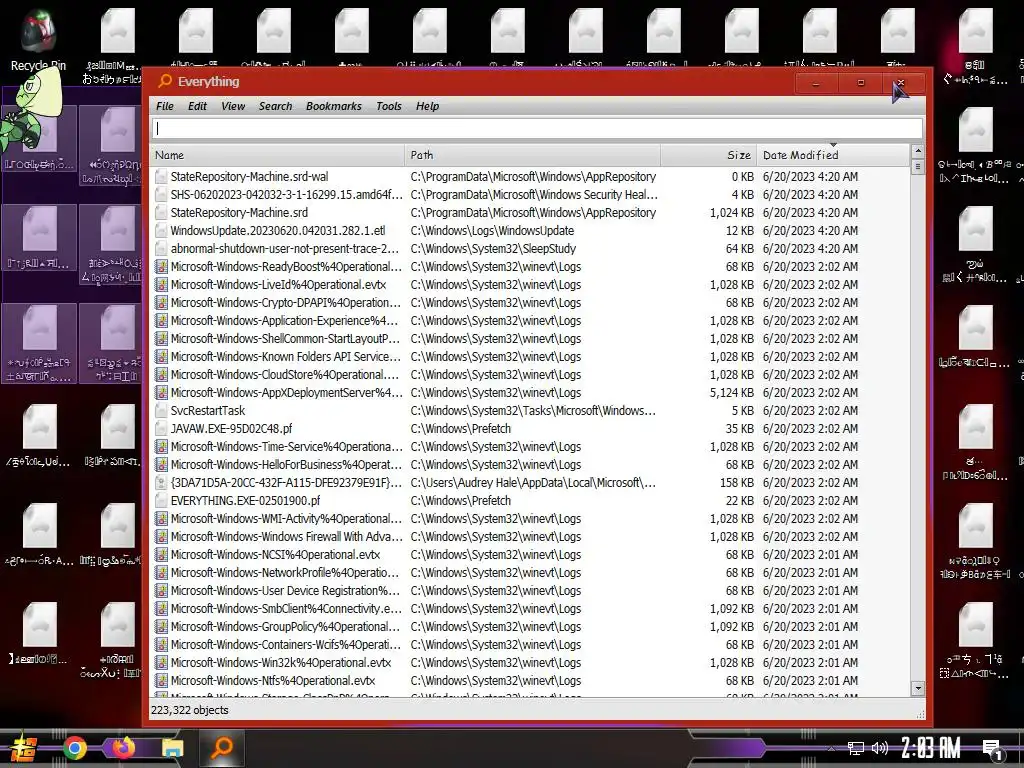Select Microsoft-Windows-Containers-Wcifs row name
This screenshot has width=1024, height=768.
pos(285,645)
